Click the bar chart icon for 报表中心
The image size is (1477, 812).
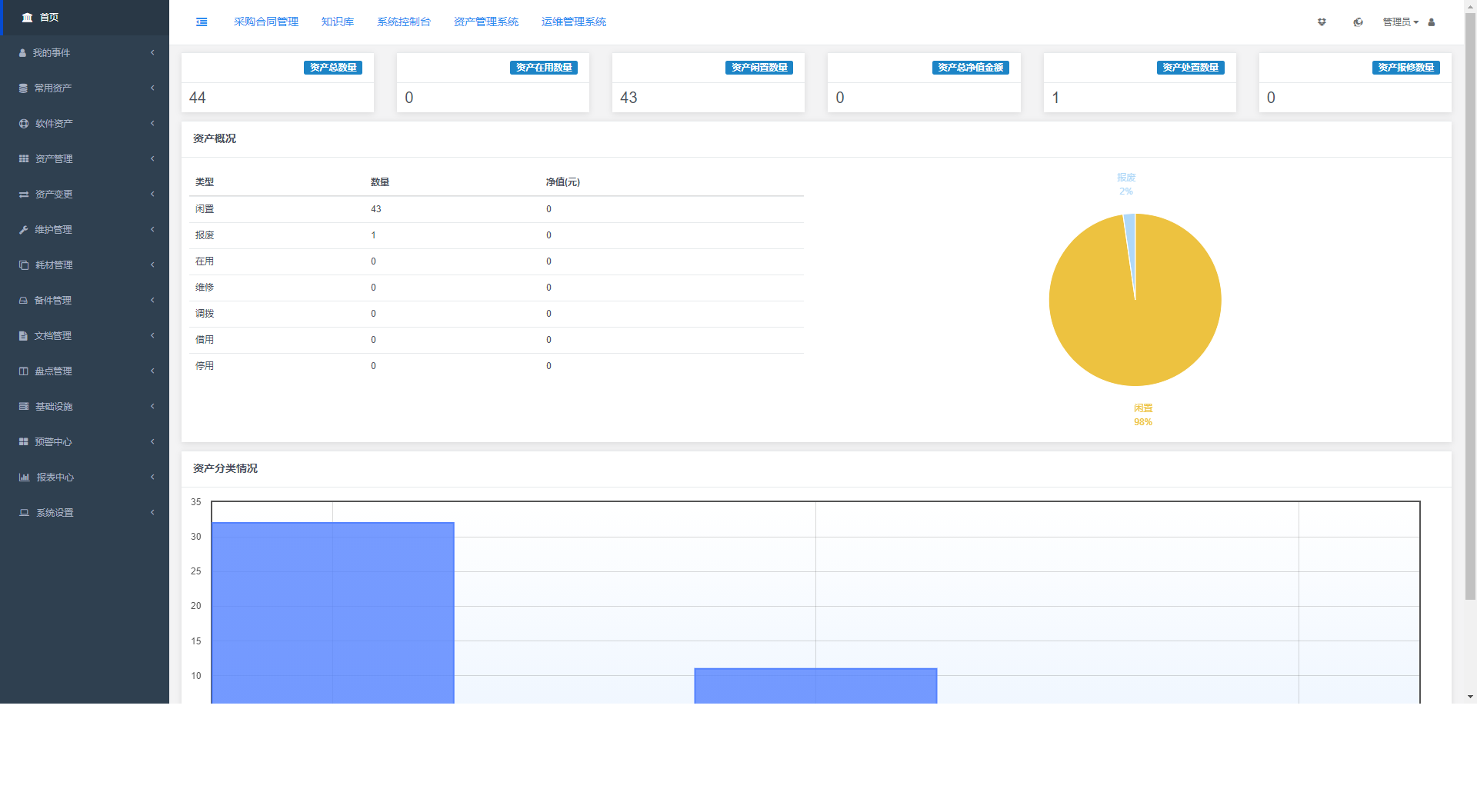(x=24, y=478)
